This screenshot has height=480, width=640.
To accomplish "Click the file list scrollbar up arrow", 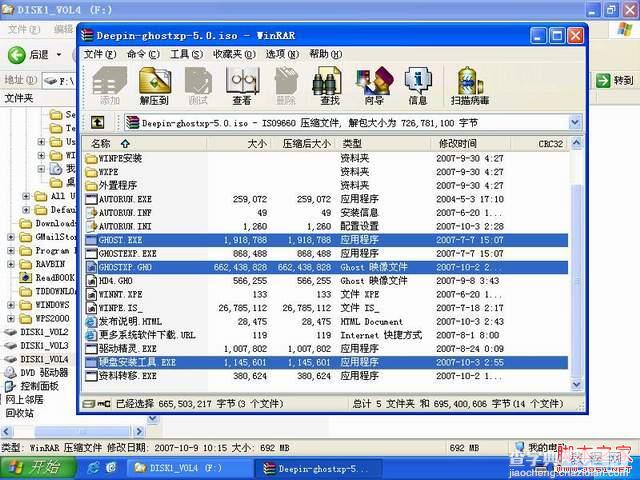I will pyautogui.click(x=576, y=143).
